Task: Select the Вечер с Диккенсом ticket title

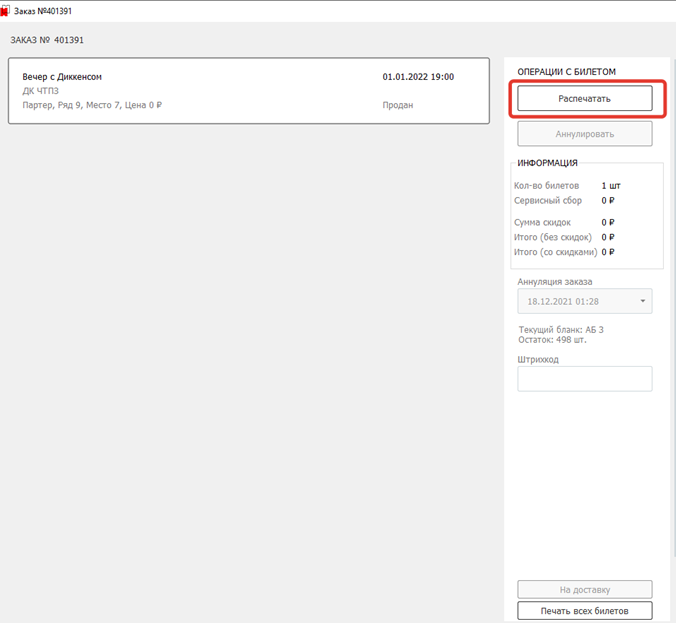Action: pyautogui.click(x=62, y=77)
